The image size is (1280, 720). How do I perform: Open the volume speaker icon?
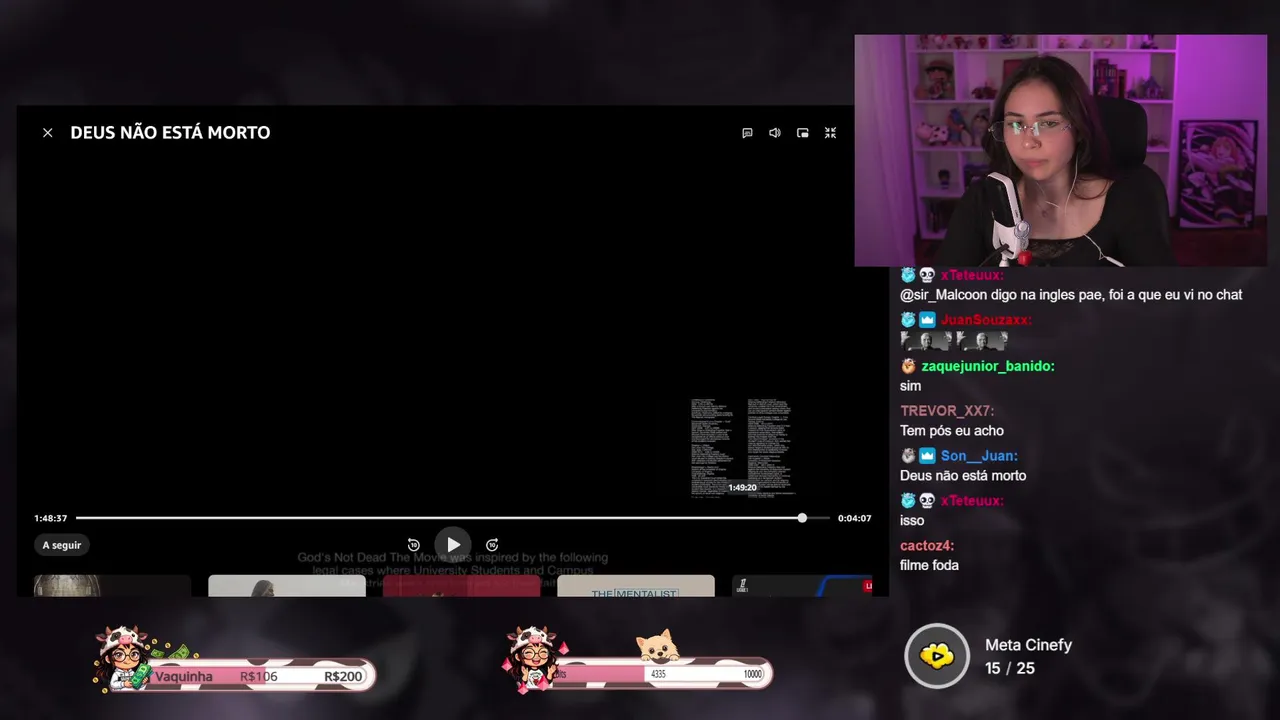click(775, 133)
